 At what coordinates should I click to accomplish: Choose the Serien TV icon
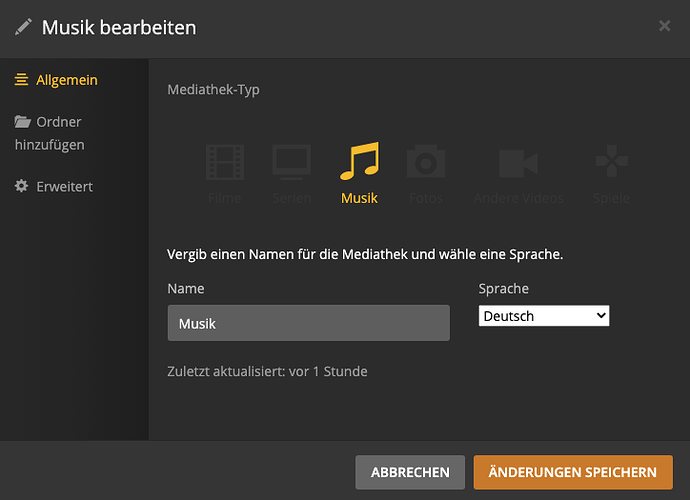[292, 163]
